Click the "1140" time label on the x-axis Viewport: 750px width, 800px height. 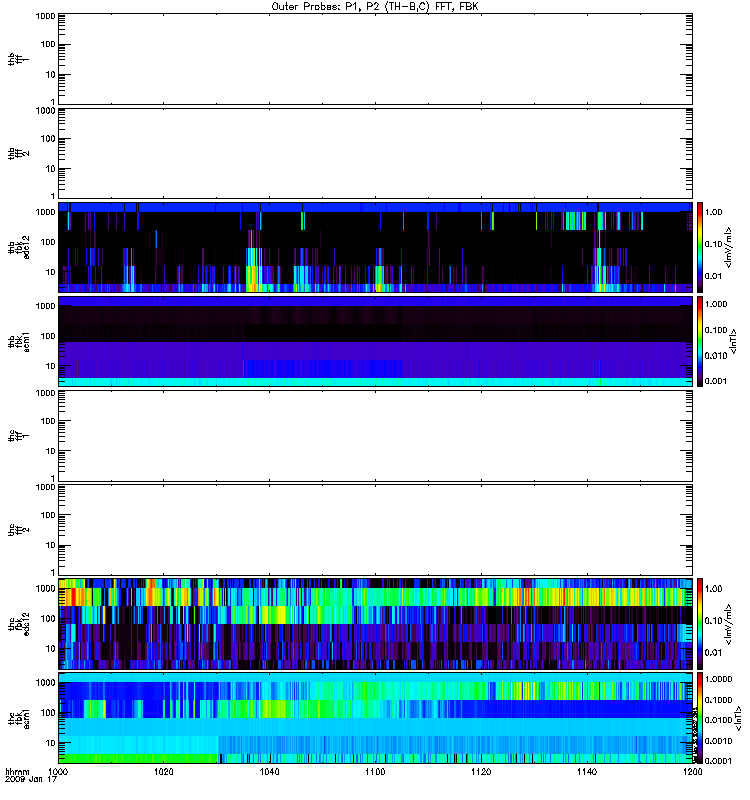[587, 772]
